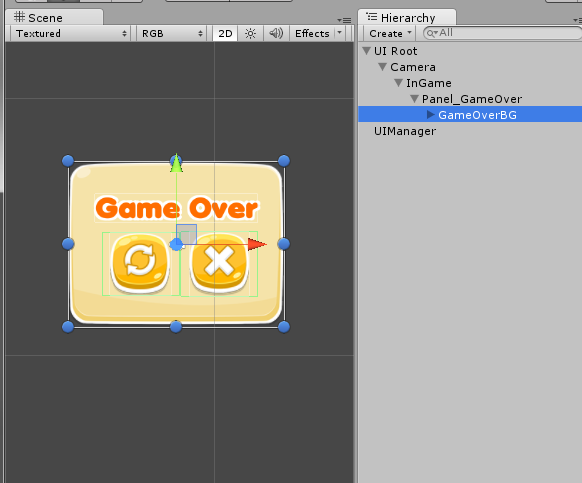Open the RGB render mode dropdown

point(171,33)
